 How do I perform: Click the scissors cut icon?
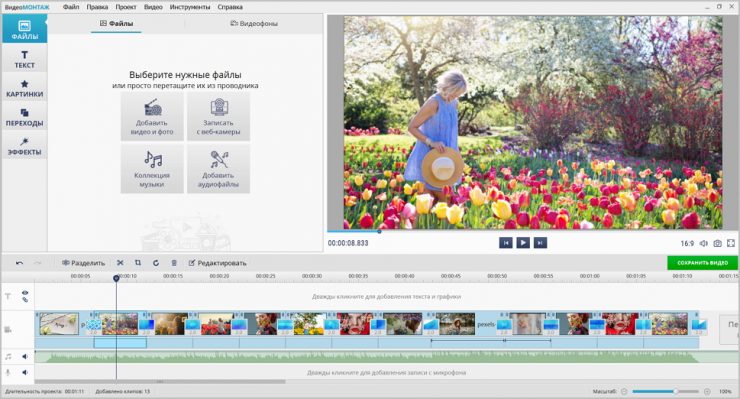point(120,263)
